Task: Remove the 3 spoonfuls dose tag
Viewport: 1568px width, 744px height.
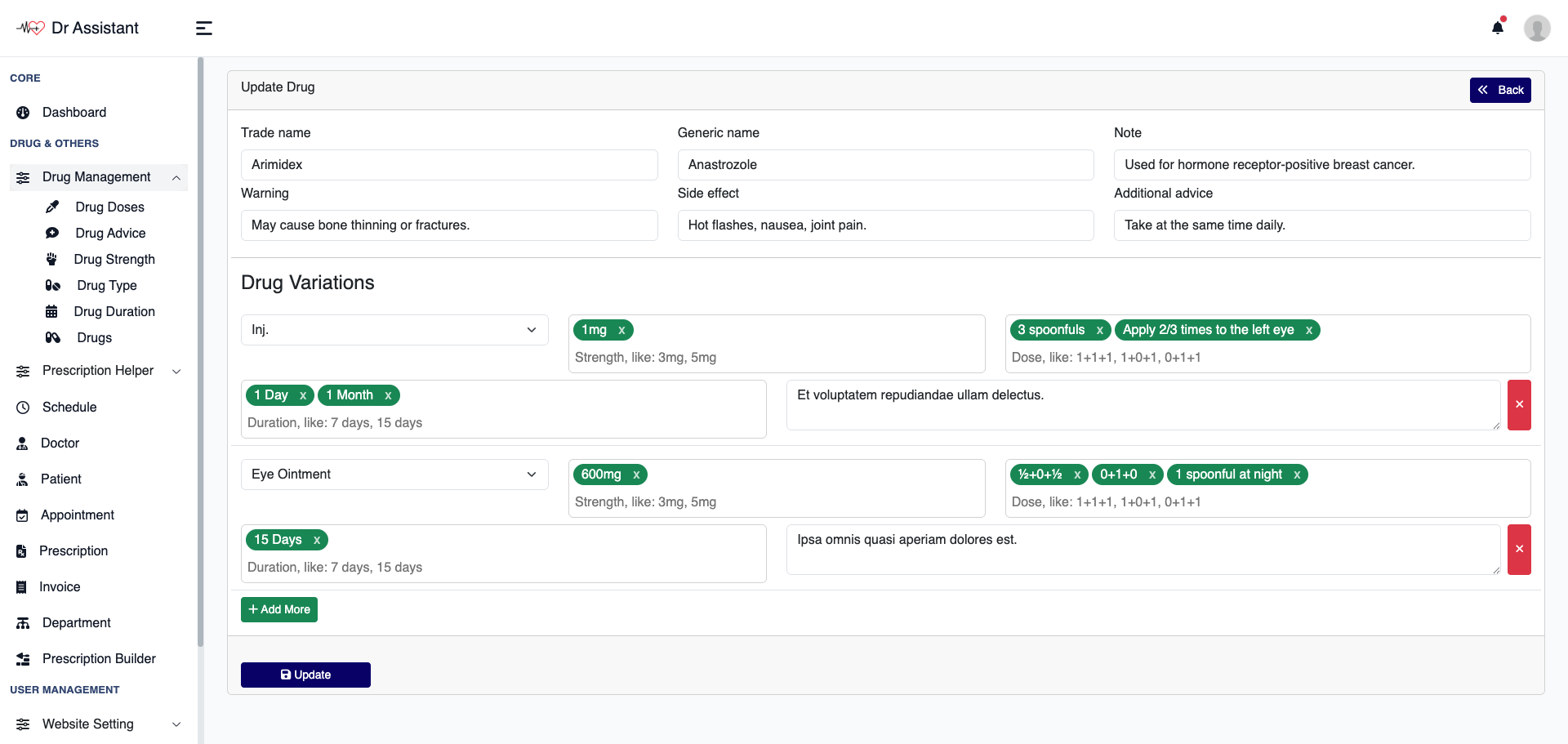Action: point(1099,330)
